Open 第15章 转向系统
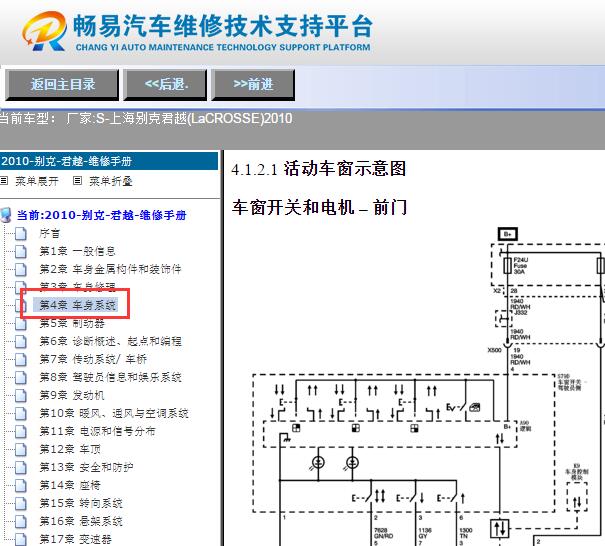This screenshot has width=605, height=546. tap(81, 503)
